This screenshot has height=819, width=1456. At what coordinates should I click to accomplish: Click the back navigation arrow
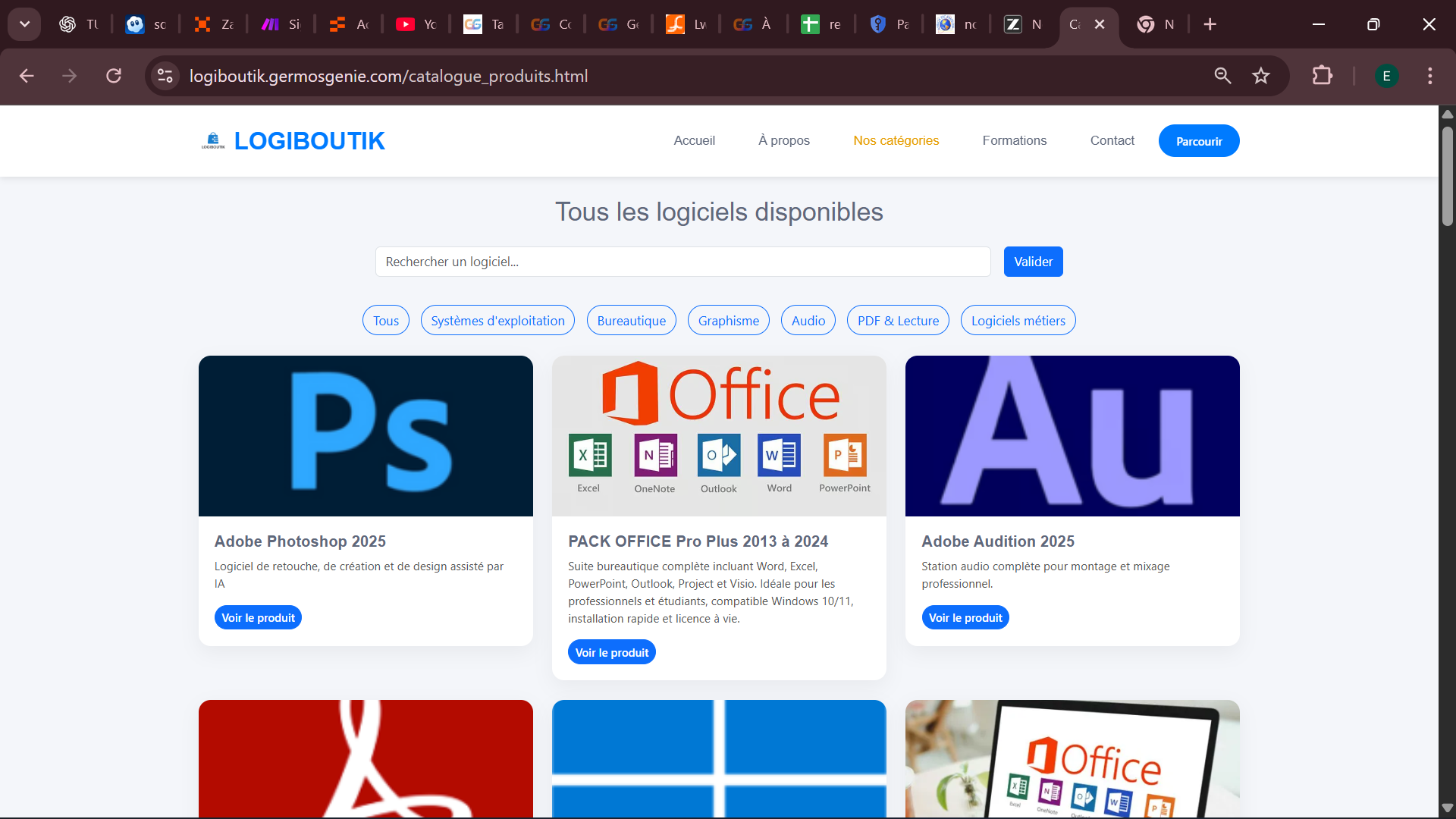(26, 76)
